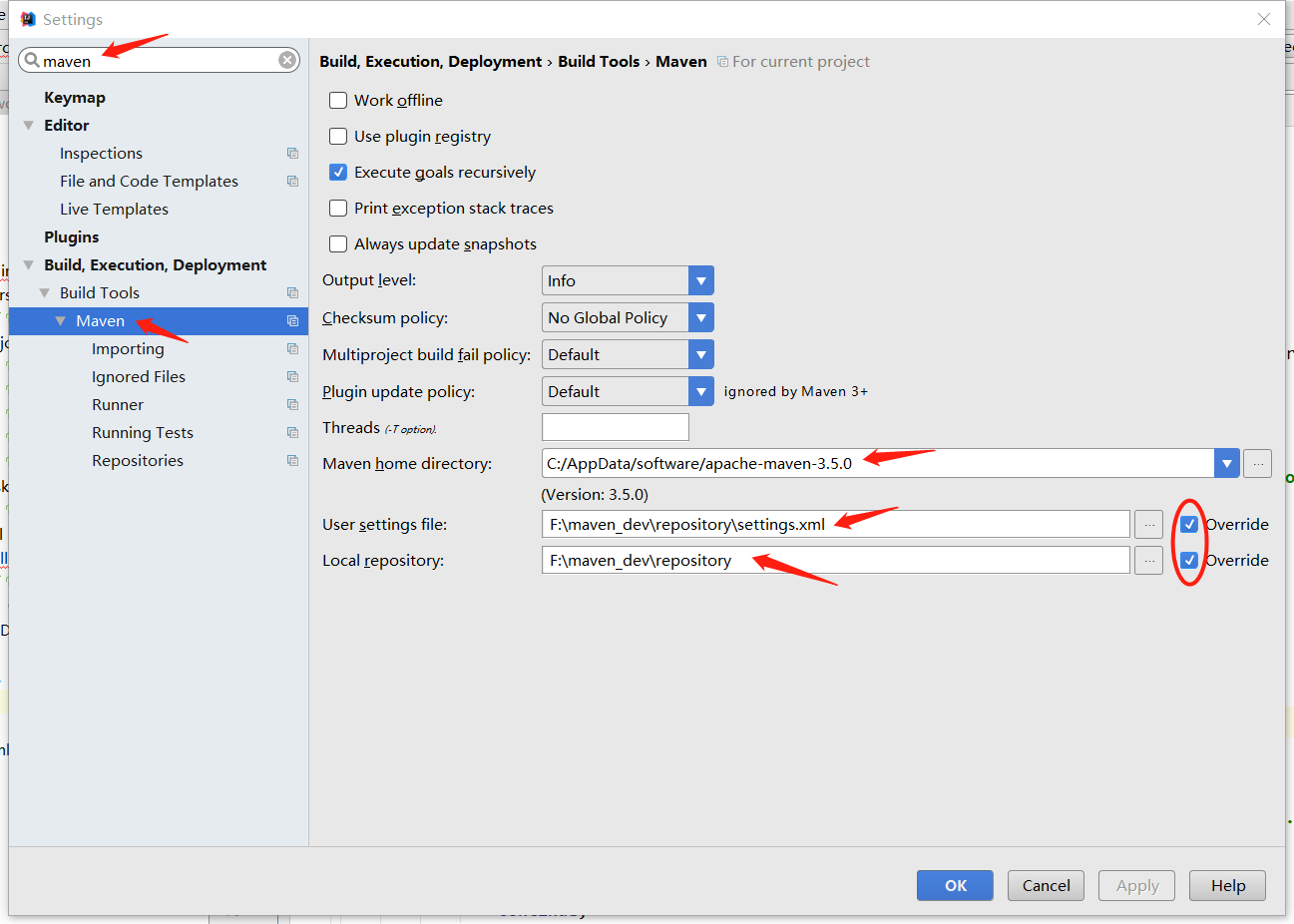Open Repositories under Maven
The width and height of the screenshot is (1294, 924).
click(x=138, y=460)
